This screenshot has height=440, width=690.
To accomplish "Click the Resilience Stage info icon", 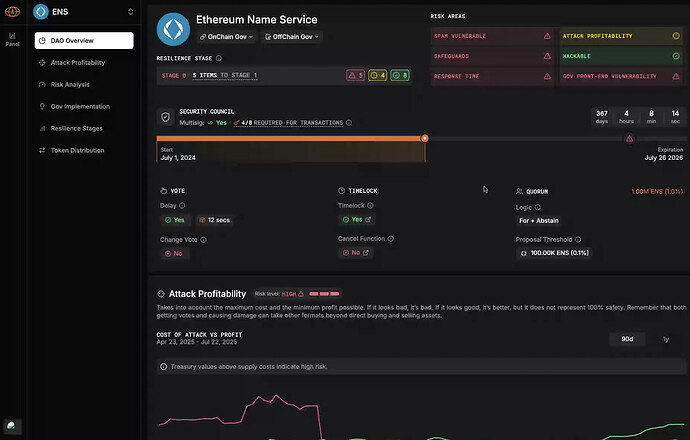I will pos(219,58).
